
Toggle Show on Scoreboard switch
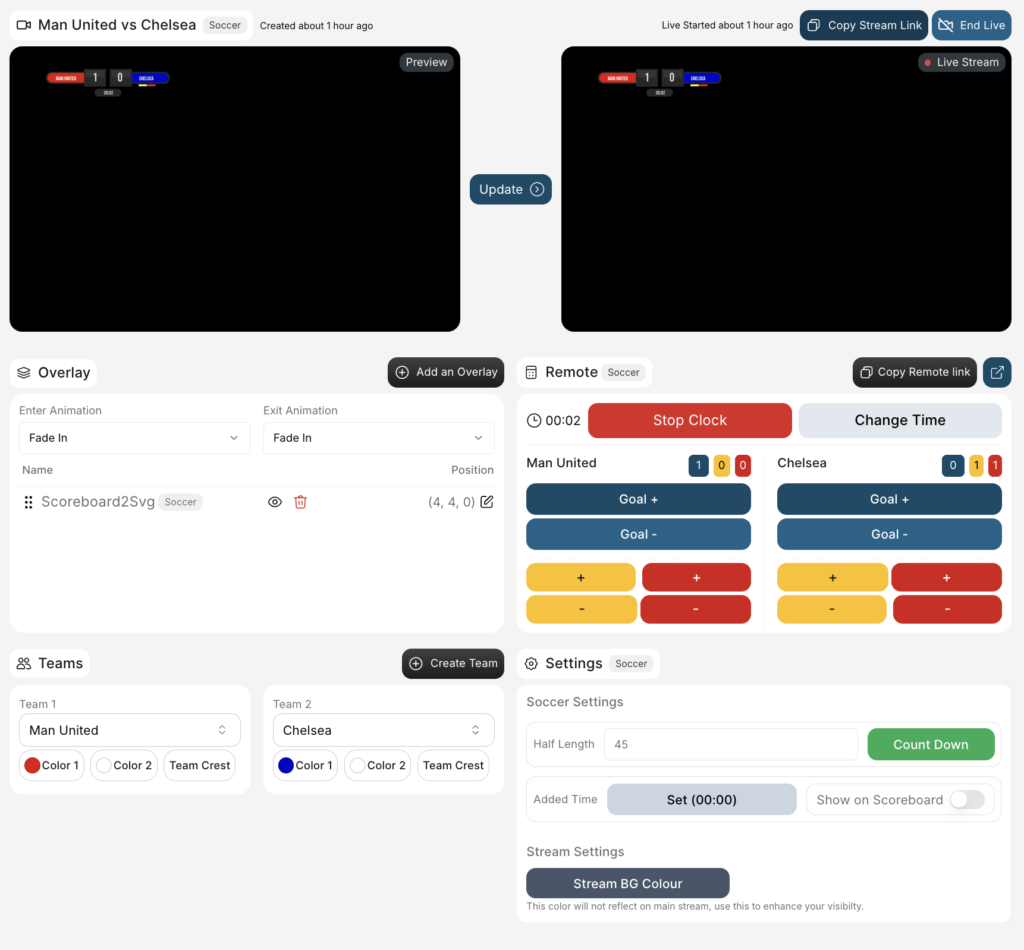click(967, 800)
